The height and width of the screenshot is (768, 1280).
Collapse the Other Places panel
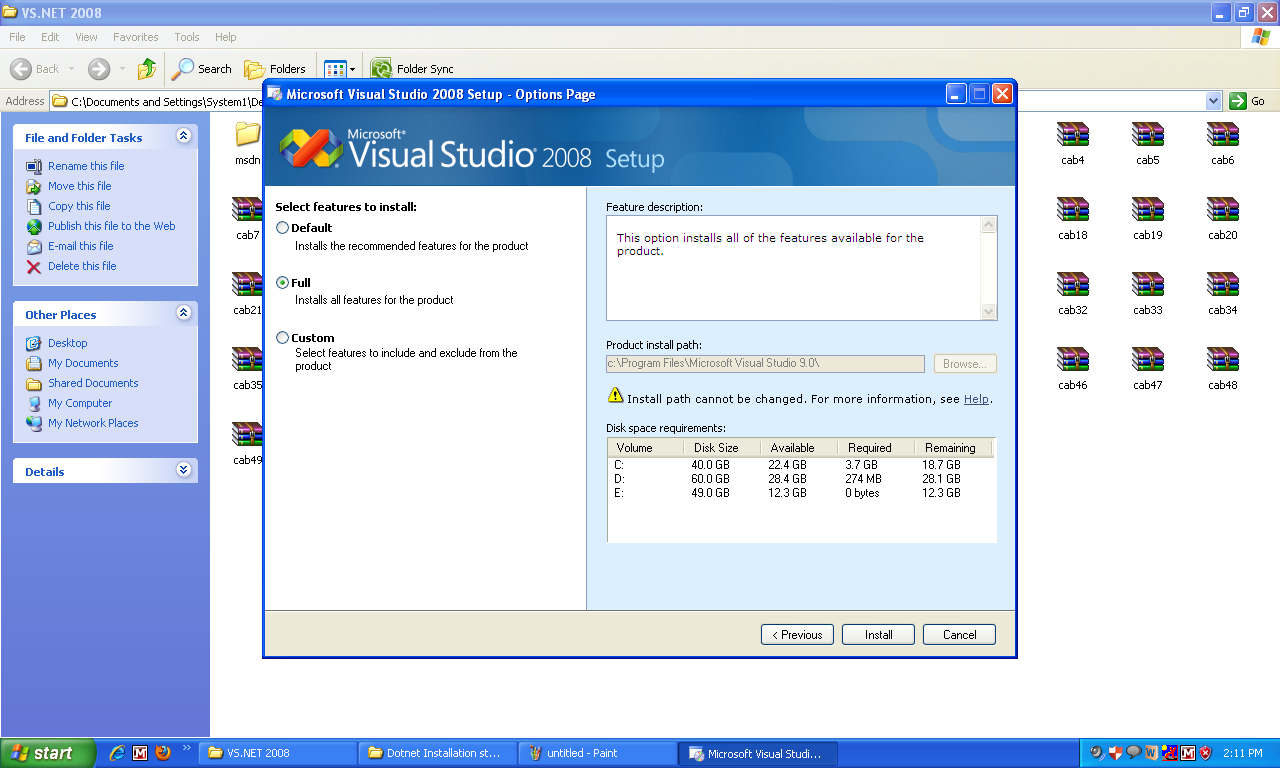point(183,313)
